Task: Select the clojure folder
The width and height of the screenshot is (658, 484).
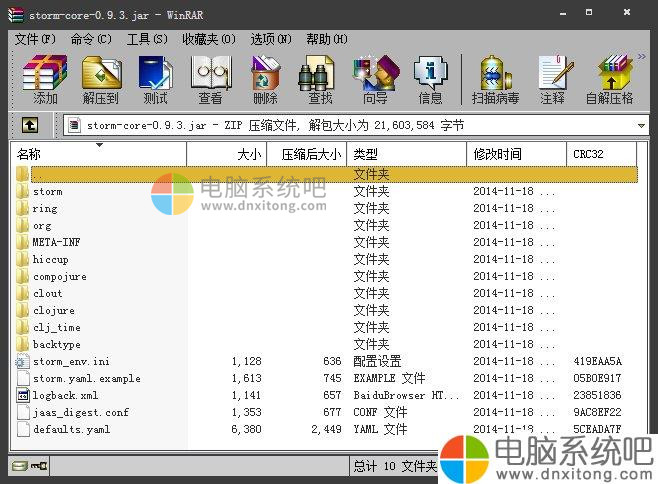Action: point(327,310)
